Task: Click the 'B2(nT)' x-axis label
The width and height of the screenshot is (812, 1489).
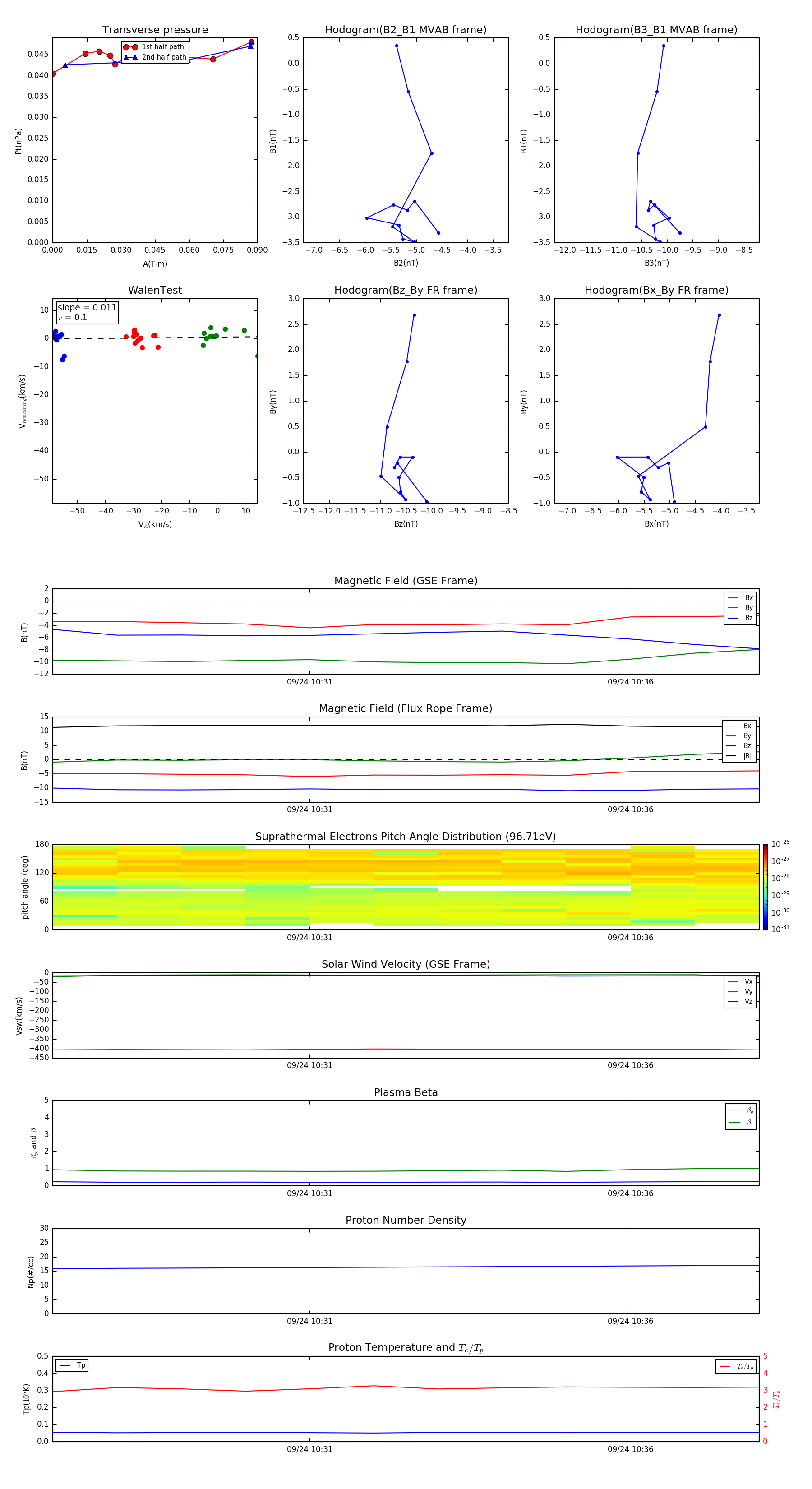Action: click(x=406, y=263)
